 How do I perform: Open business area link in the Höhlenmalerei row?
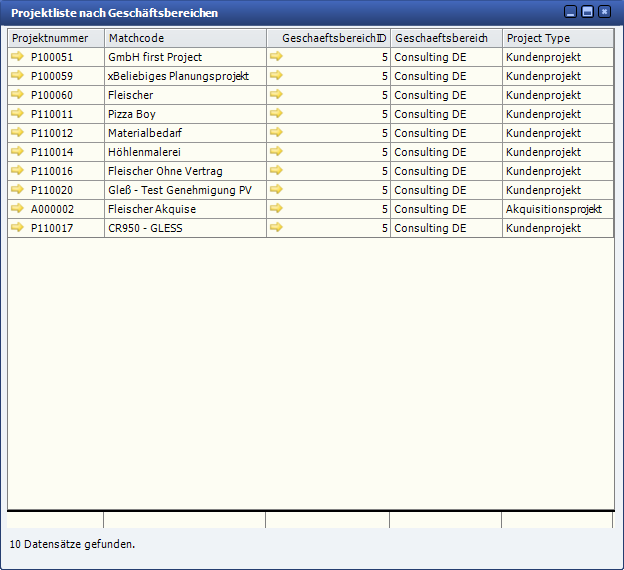point(276,152)
